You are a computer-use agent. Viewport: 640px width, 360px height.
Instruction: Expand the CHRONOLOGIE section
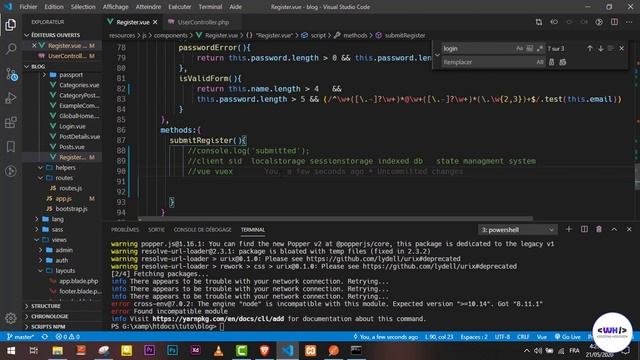[x=49, y=316]
